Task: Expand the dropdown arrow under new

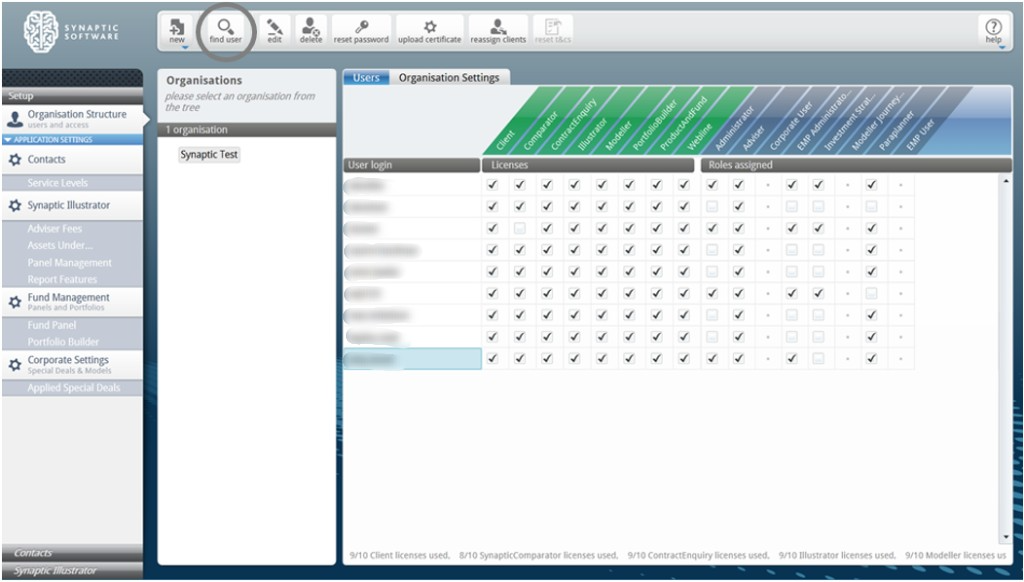Action: [185, 48]
